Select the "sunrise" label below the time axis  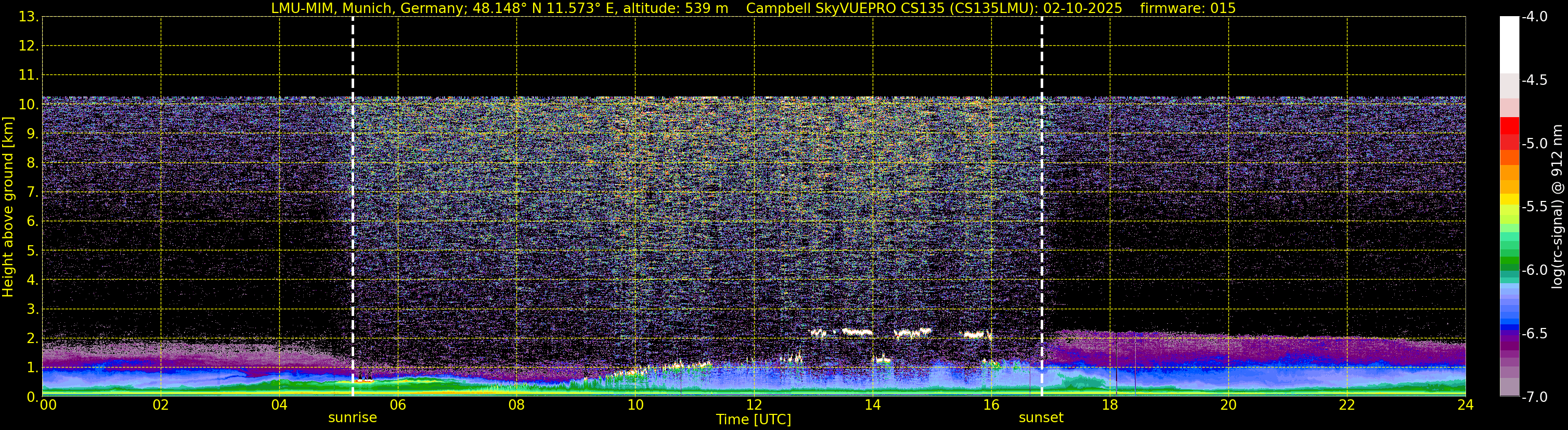click(x=353, y=418)
